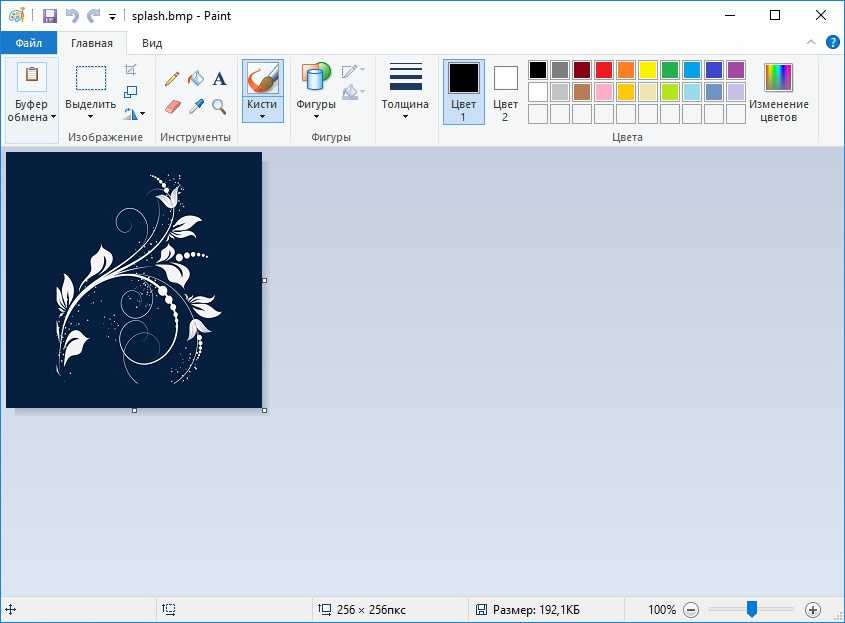Select the Eraser tool
The image size is (845, 623).
172,106
